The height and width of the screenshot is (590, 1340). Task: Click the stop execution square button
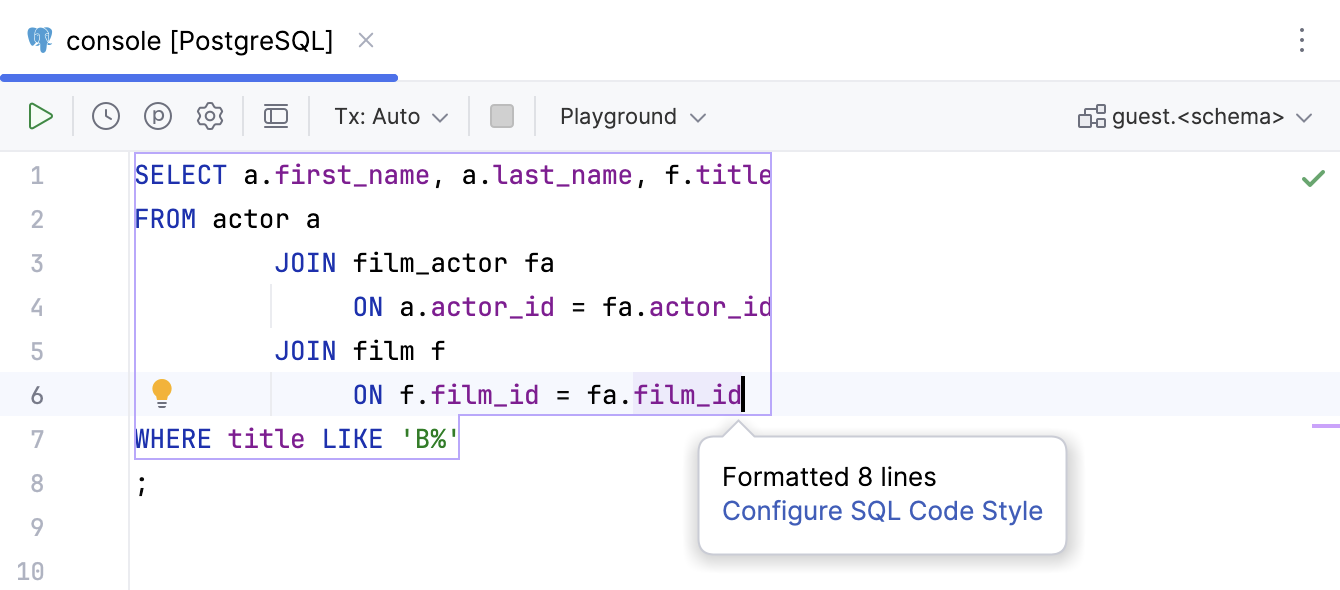pos(502,117)
